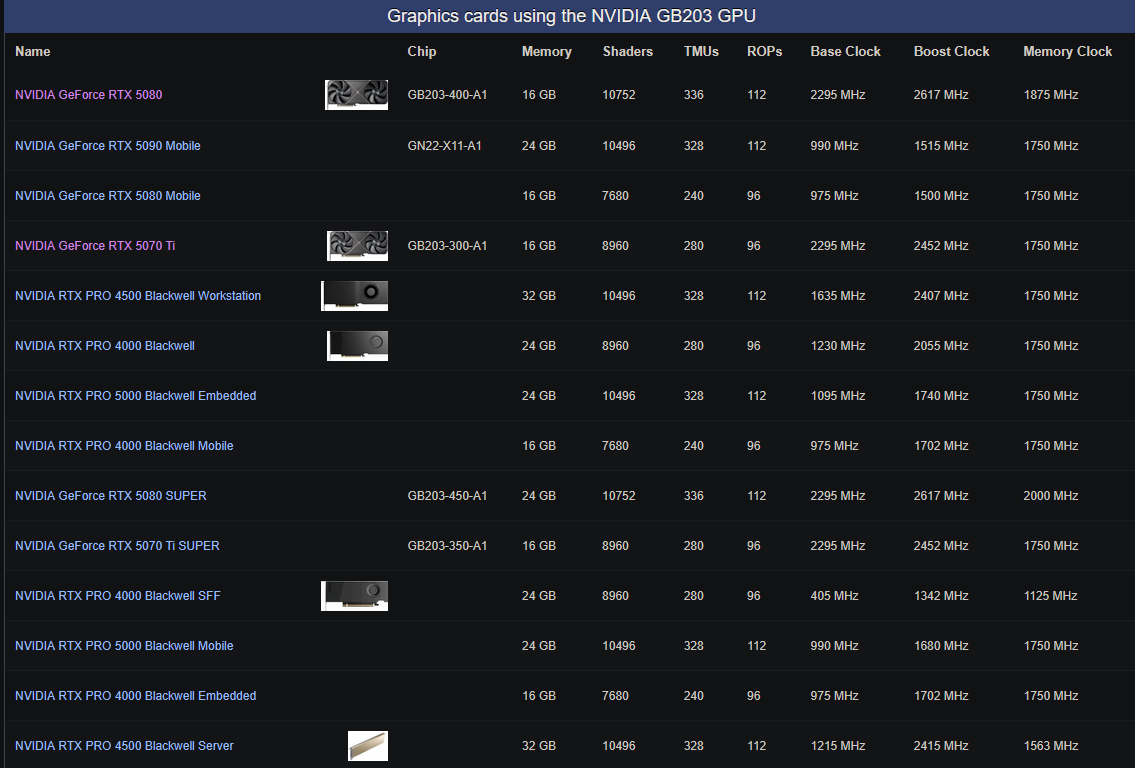Viewport: 1135px width, 768px height.
Task: Click the RTX PRO 4000 Blackwell card thumbnail
Action: pyautogui.click(x=358, y=345)
